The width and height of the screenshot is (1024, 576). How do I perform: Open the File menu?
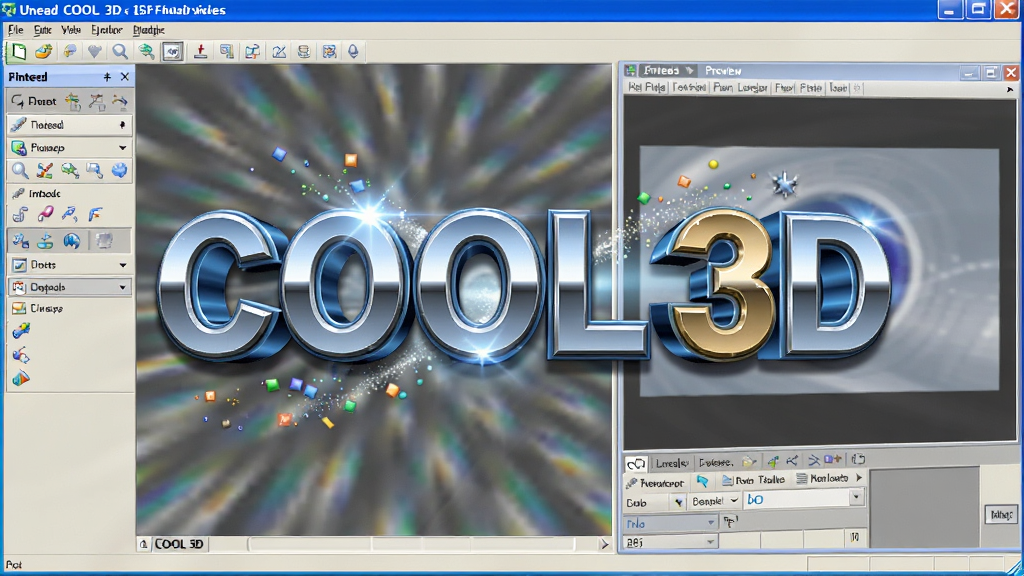click(x=15, y=30)
